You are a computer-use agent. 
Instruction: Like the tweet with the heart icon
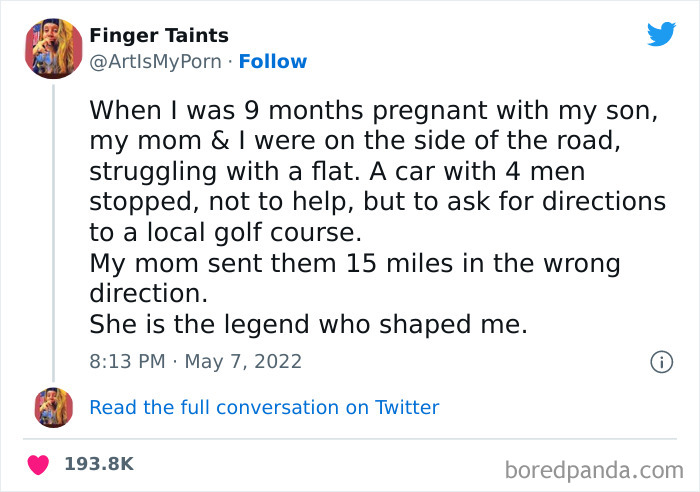coord(40,465)
